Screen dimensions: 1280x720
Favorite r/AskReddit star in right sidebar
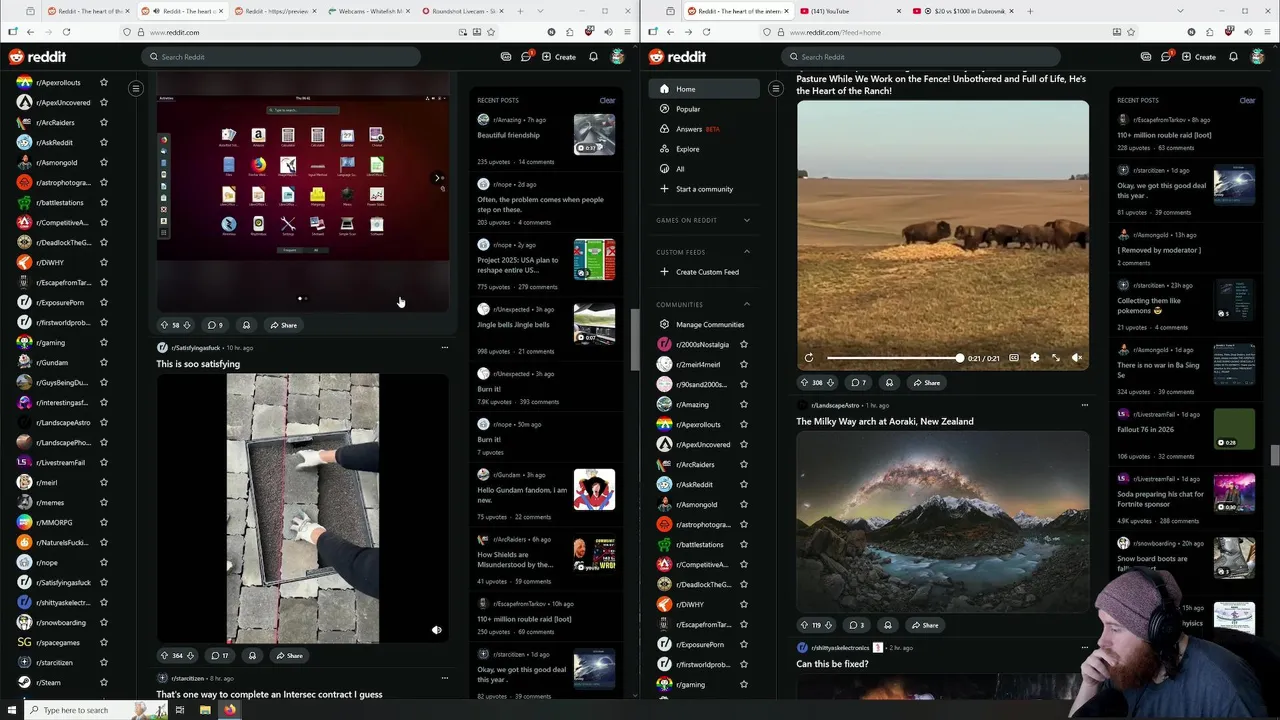tap(743, 484)
